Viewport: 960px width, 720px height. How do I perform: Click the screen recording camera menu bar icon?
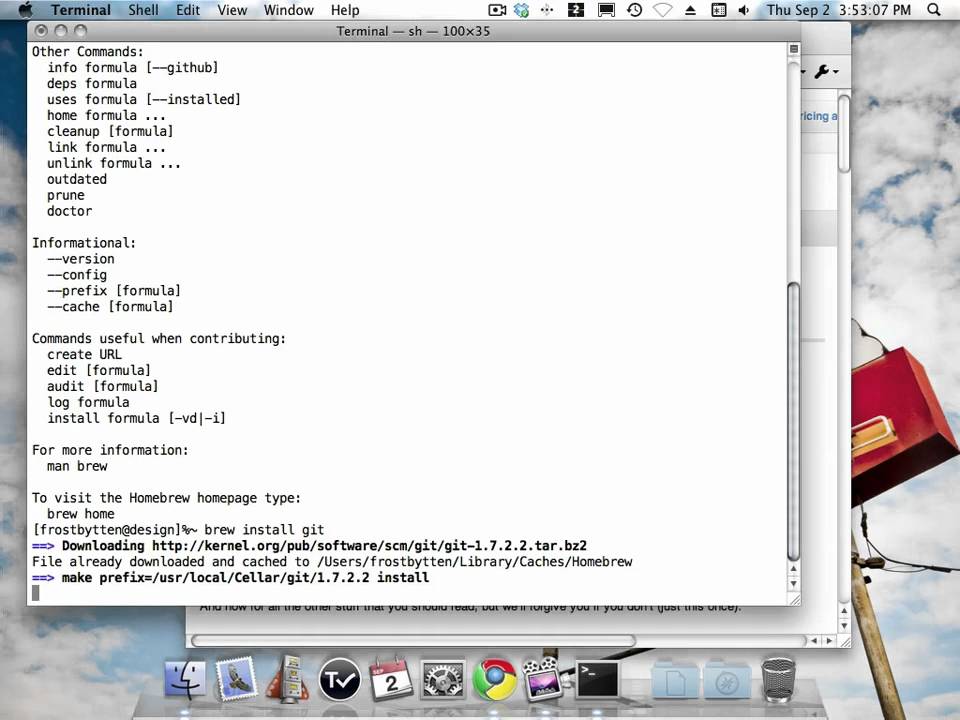tap(497, 10)
